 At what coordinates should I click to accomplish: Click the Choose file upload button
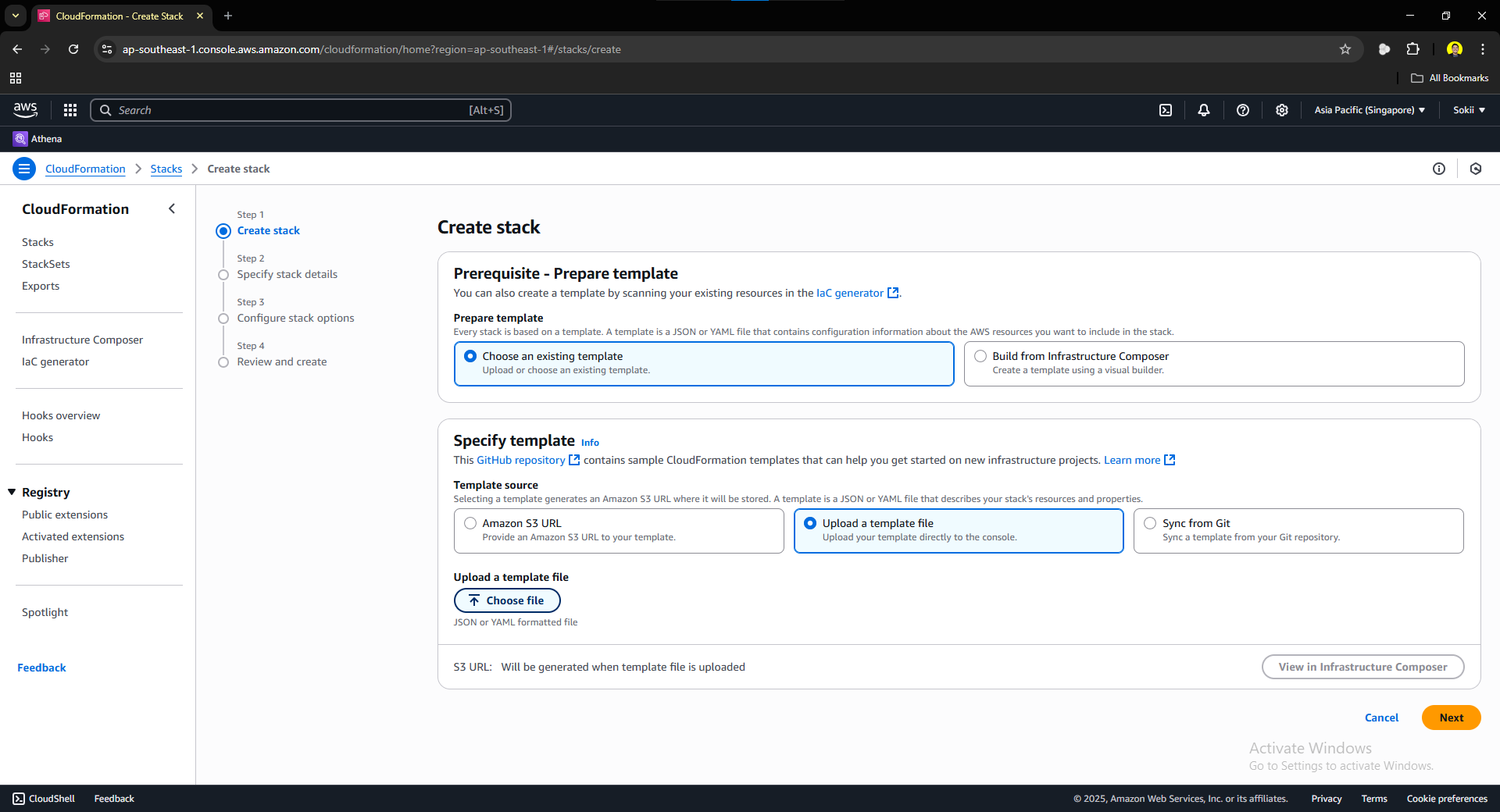[507, 600]
